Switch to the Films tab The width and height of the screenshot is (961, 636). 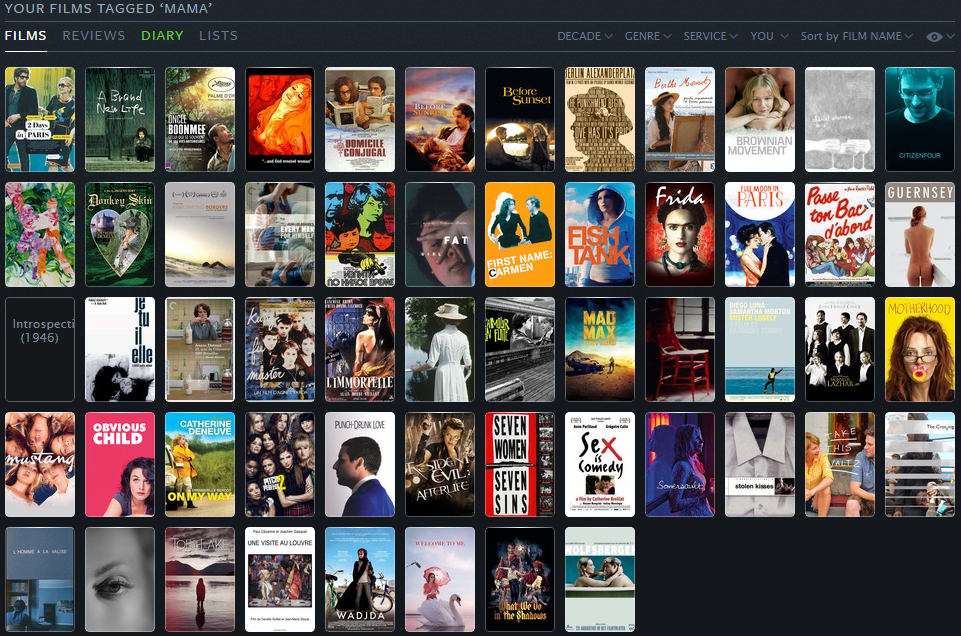(x=26, y=36)
